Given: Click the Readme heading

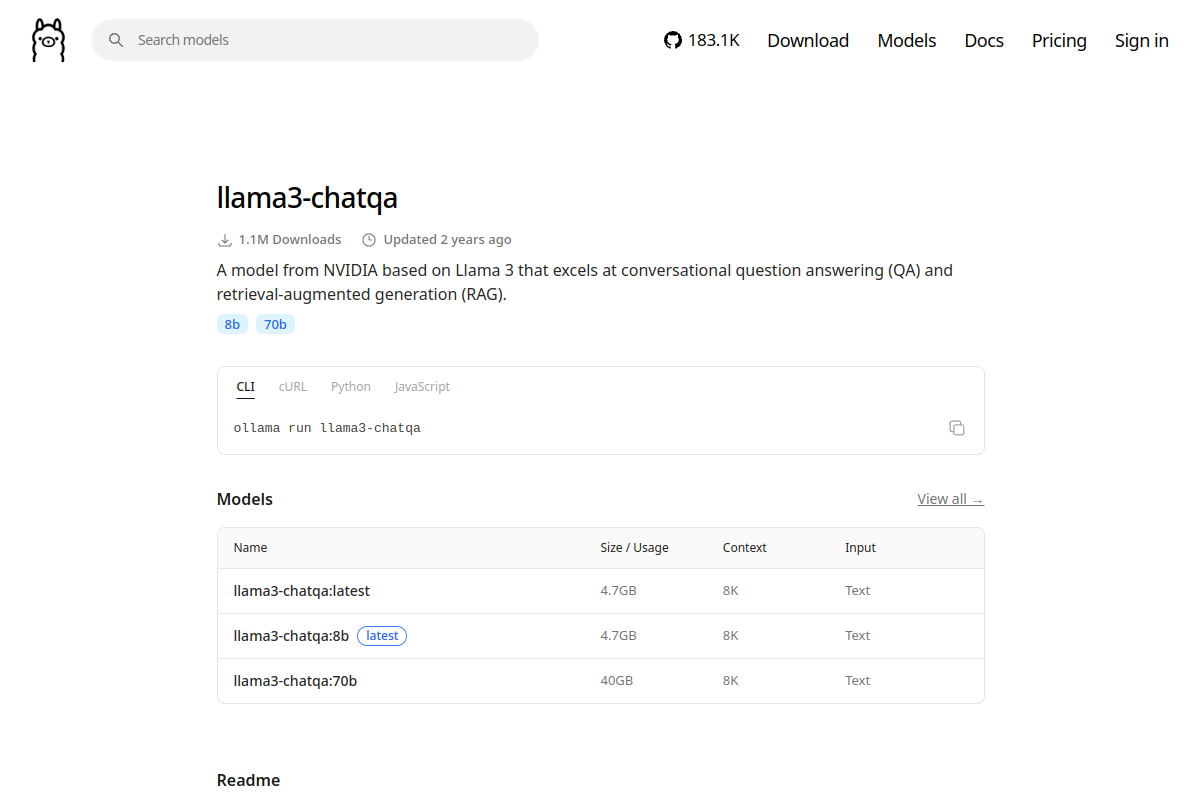Looking at the screenshot, I should click(x=248, y=781).
